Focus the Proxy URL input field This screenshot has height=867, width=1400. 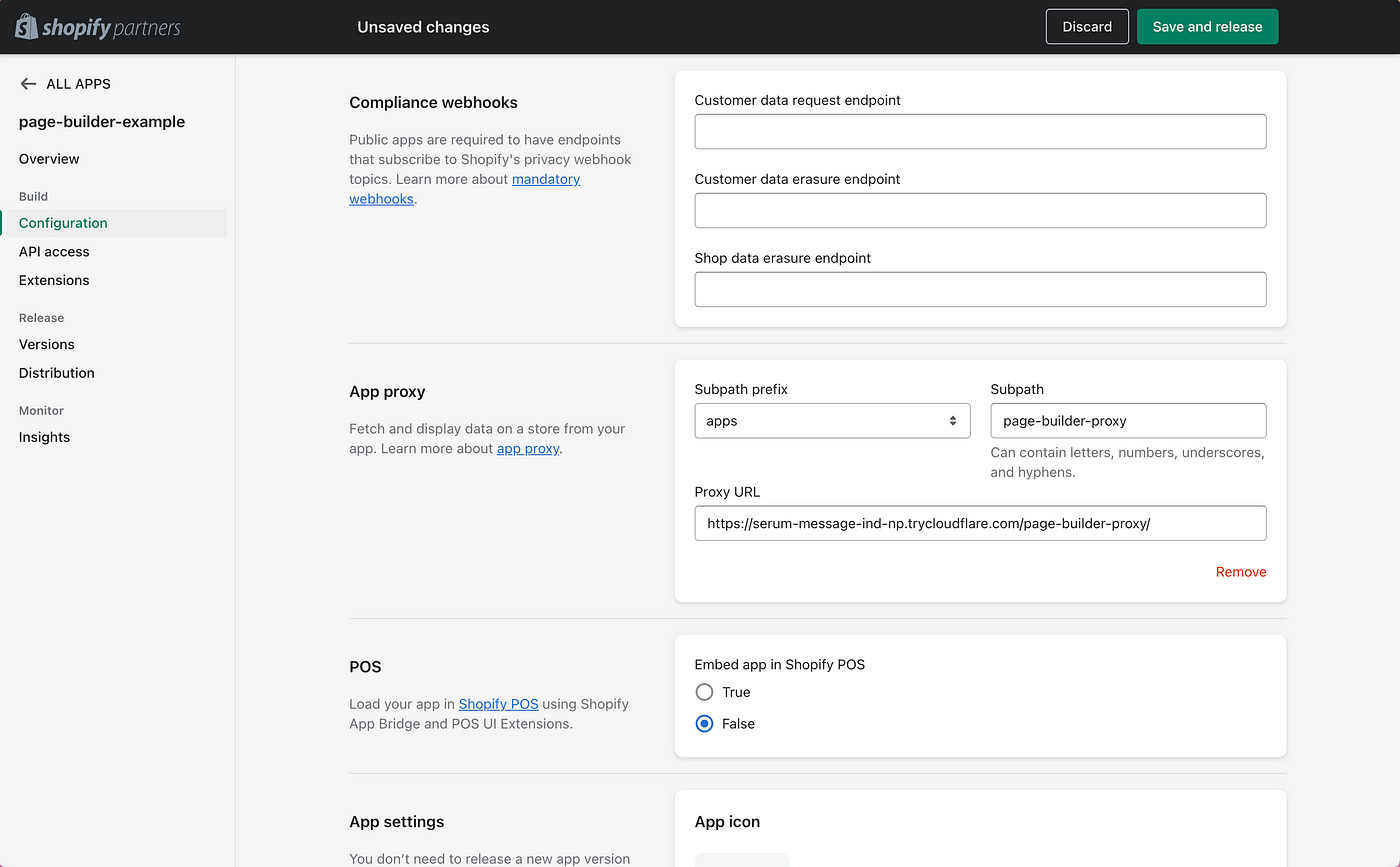[980, 523]
